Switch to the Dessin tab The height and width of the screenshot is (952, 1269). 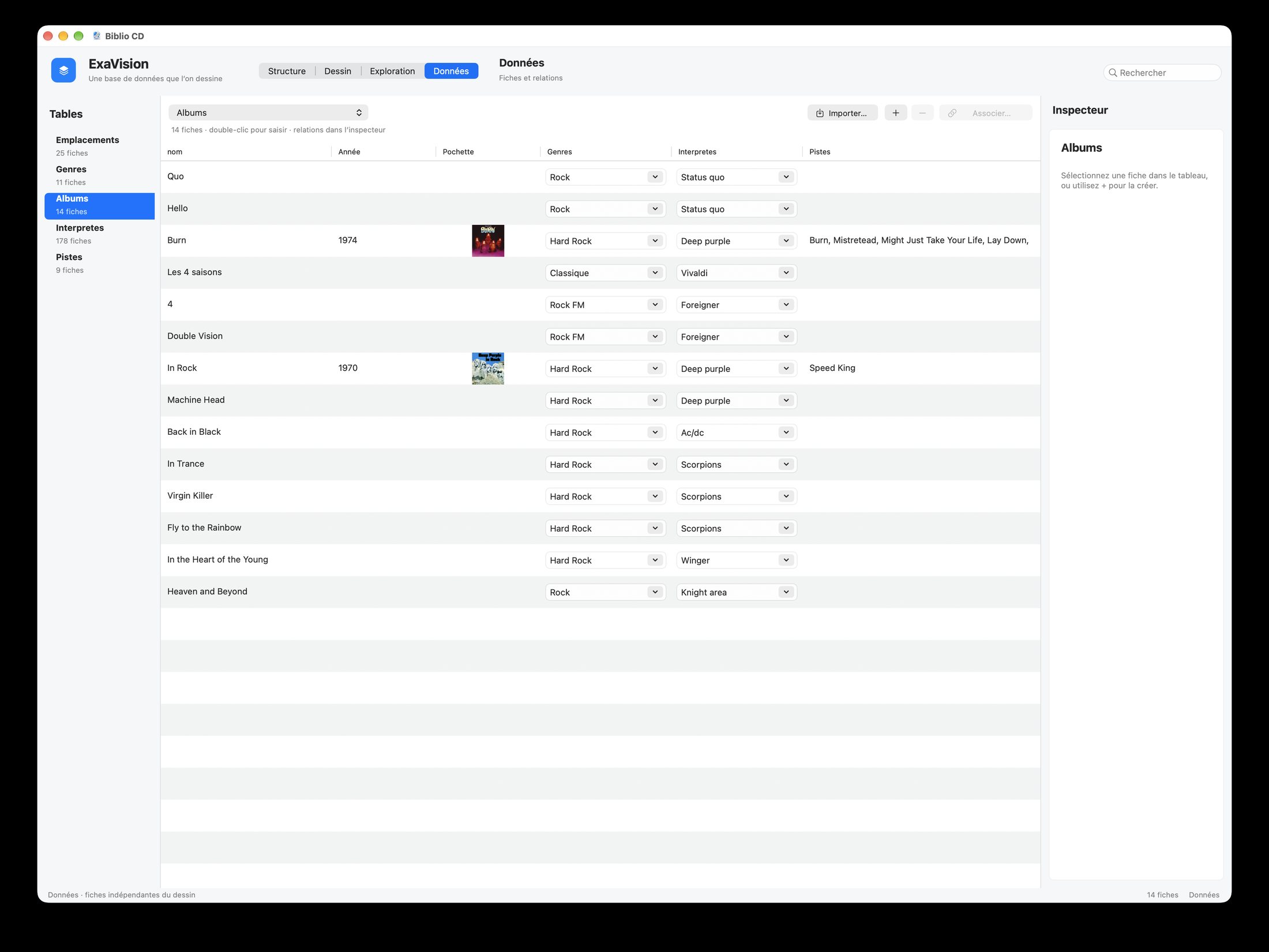coord(337,71)
